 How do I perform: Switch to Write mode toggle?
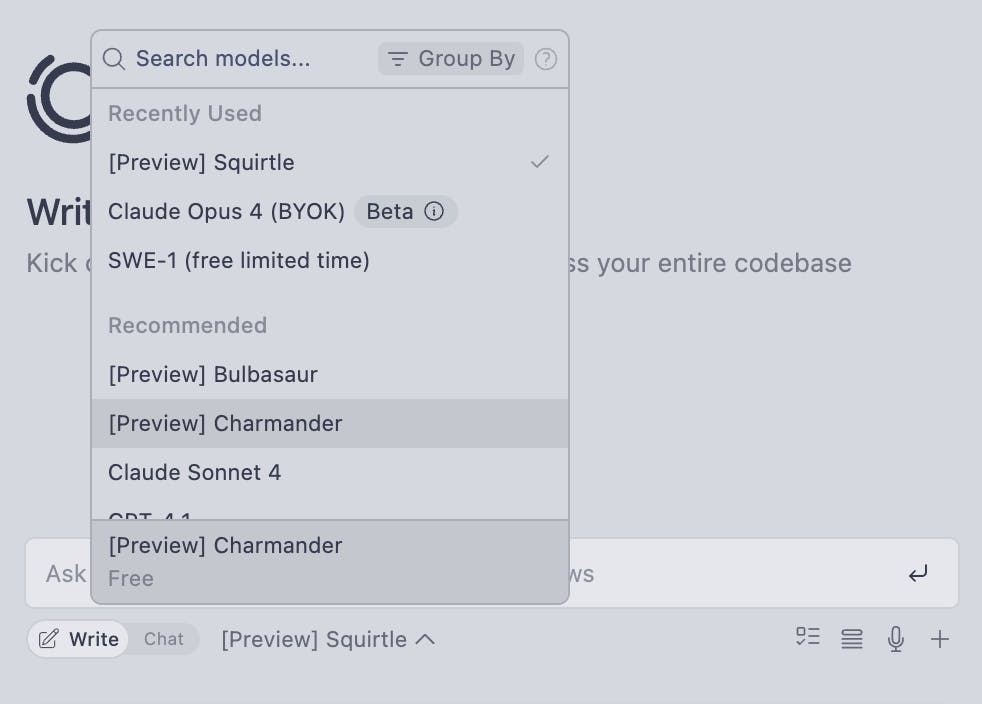pos(79,639)
